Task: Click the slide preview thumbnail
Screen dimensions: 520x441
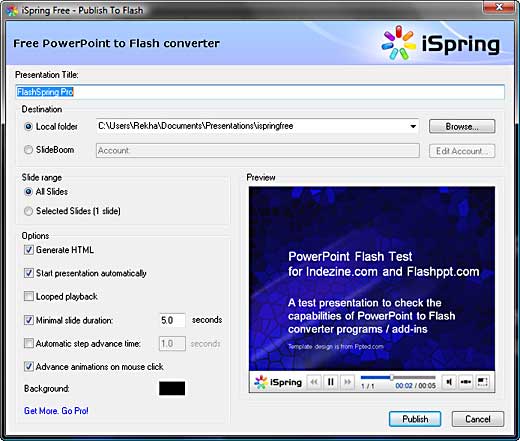Action: pos(372,279)
